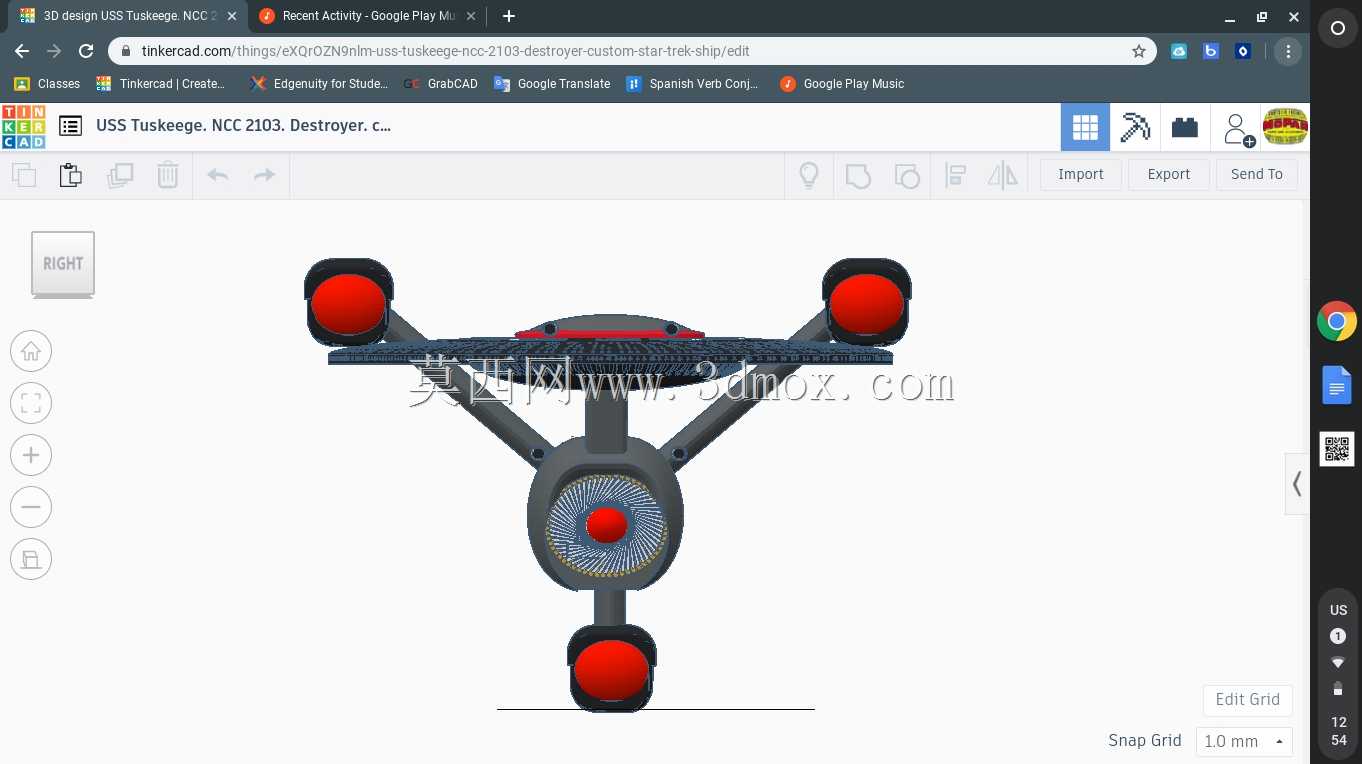
Task: Open Google Docs from the shelf
Action: coord(1337,385)
